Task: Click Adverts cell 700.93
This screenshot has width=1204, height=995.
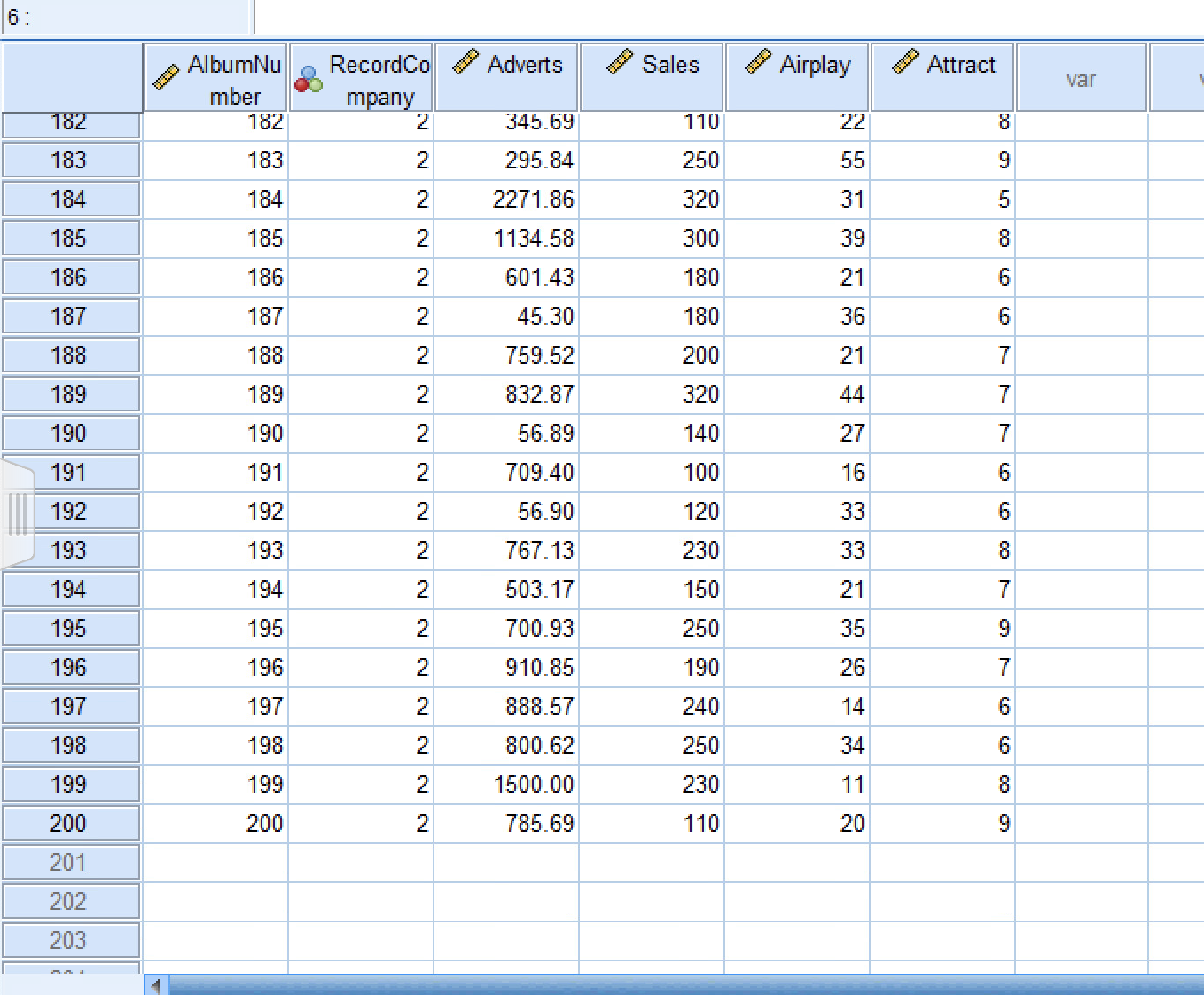Action: coord(506,629)
